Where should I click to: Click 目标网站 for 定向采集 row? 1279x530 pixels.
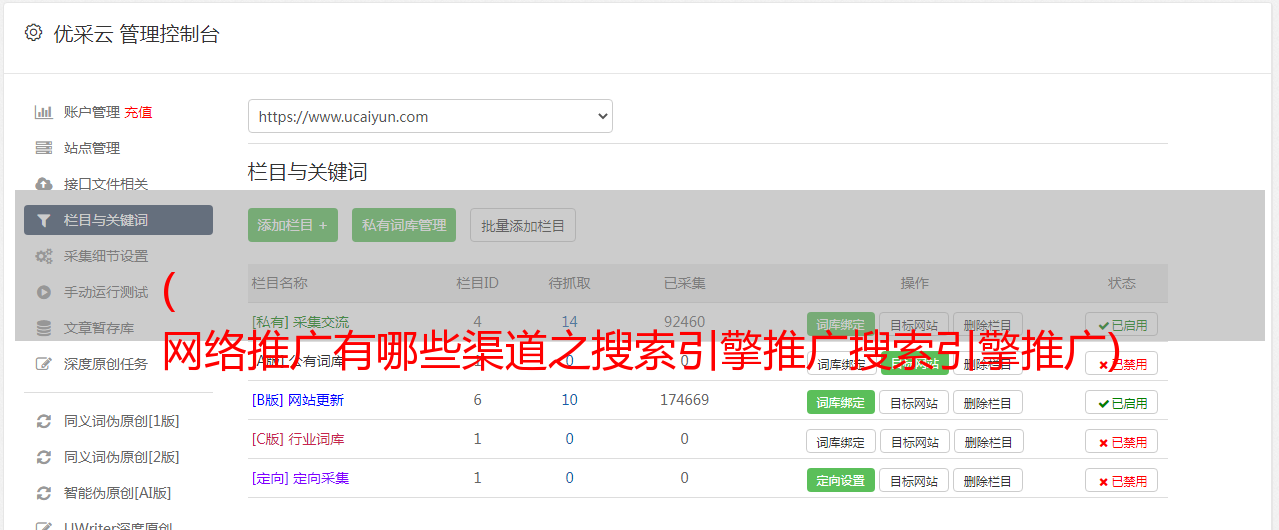[914, 480]
